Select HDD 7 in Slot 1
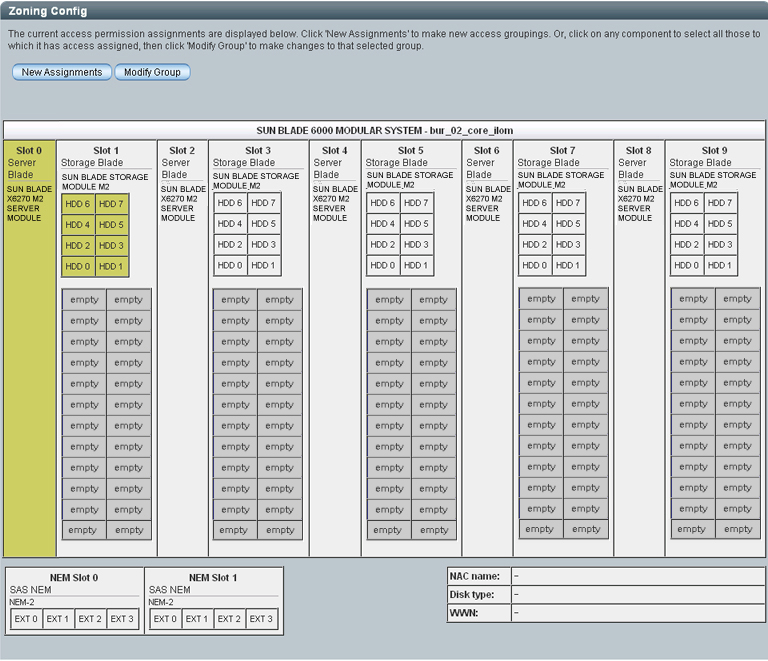This screenshot has width=768, height=661. point(111,204)
